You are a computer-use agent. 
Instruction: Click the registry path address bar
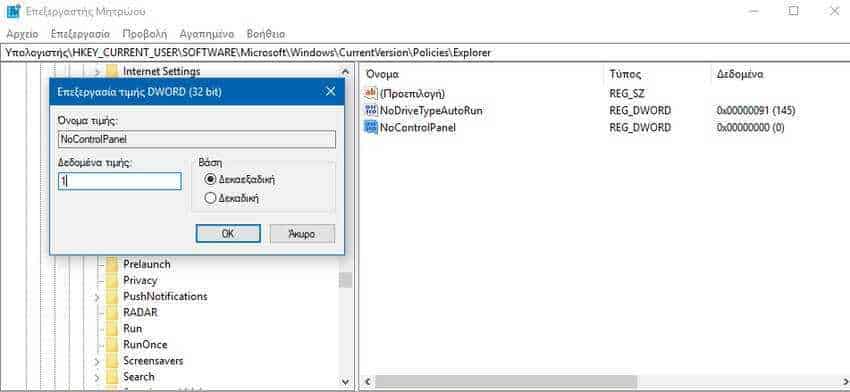(425, 53)
